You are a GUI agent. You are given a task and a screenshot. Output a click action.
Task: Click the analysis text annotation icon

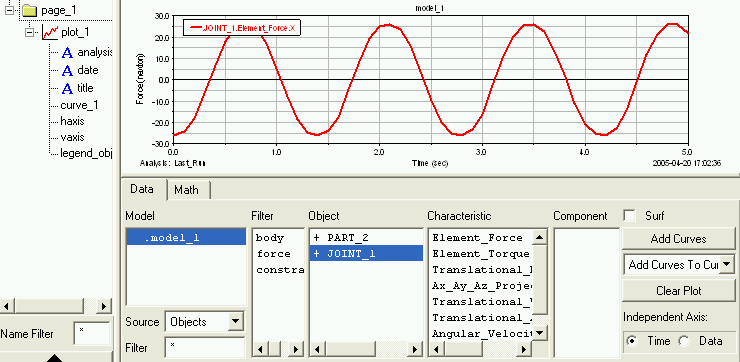click(x=67, y=52)
